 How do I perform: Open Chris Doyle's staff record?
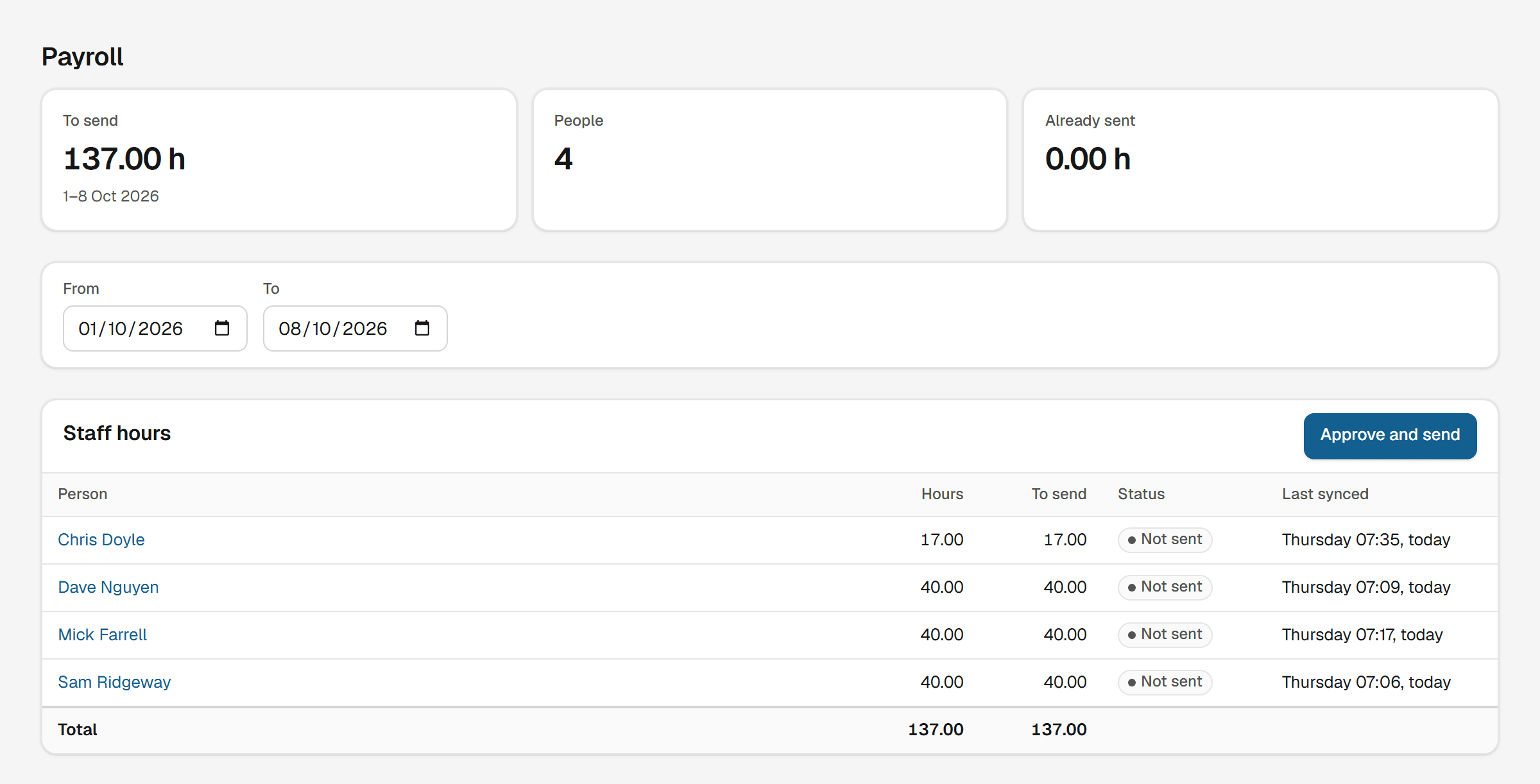(101, 540)
